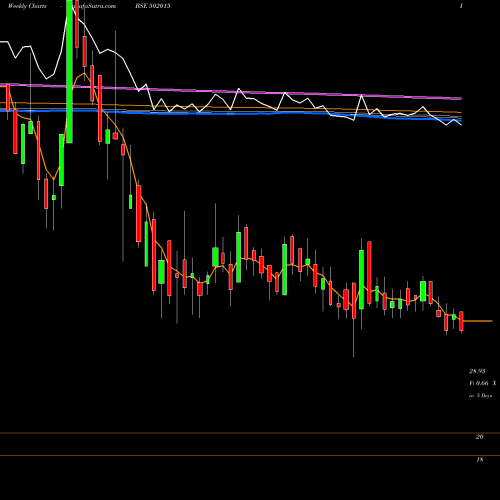Viewport: 500px width, 500px height.
Task: Select the 'BSE 502015' symbol label
Action: (x=153, y=6)
